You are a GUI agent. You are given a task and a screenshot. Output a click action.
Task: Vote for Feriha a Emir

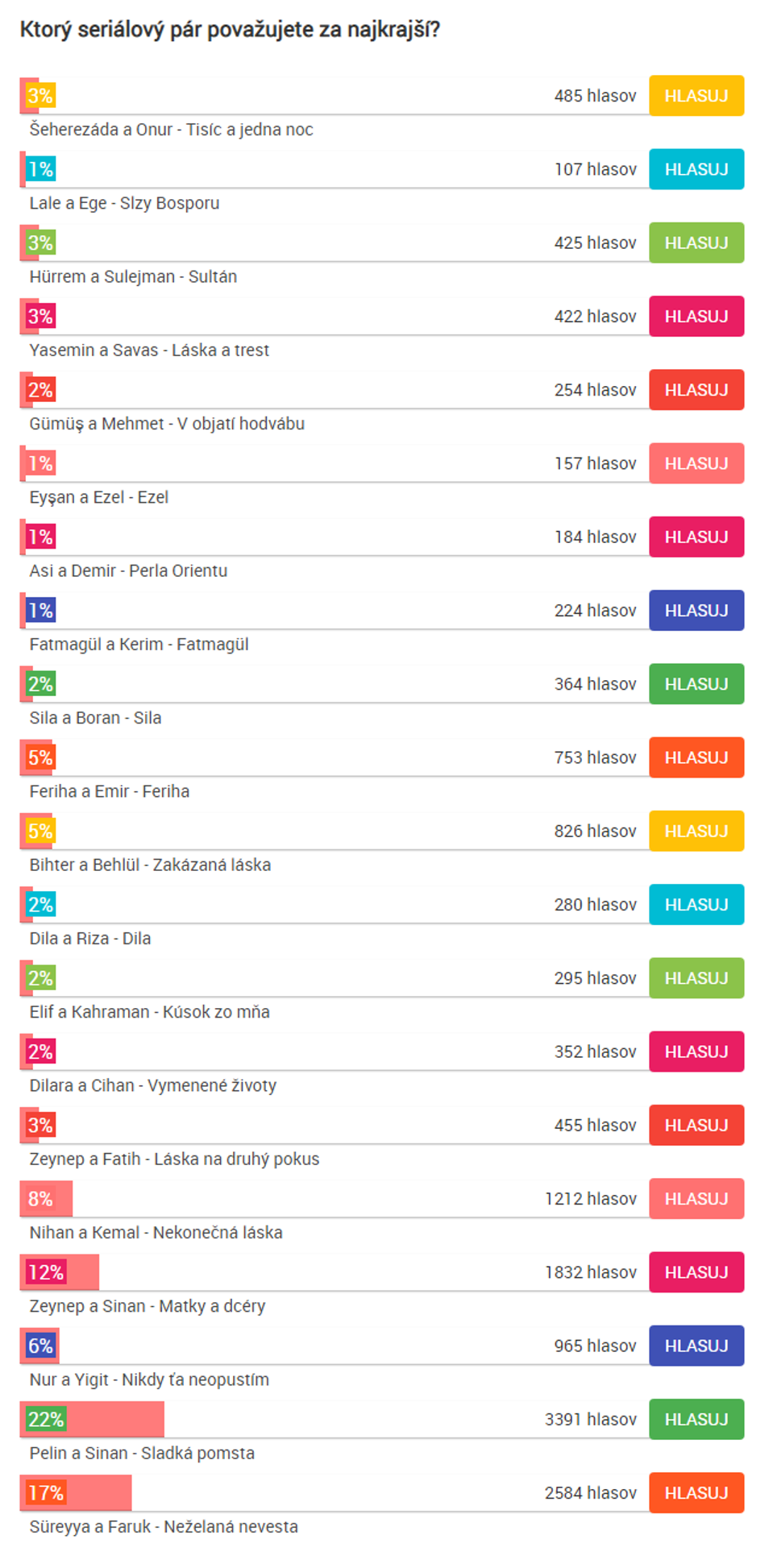[696, 757]
